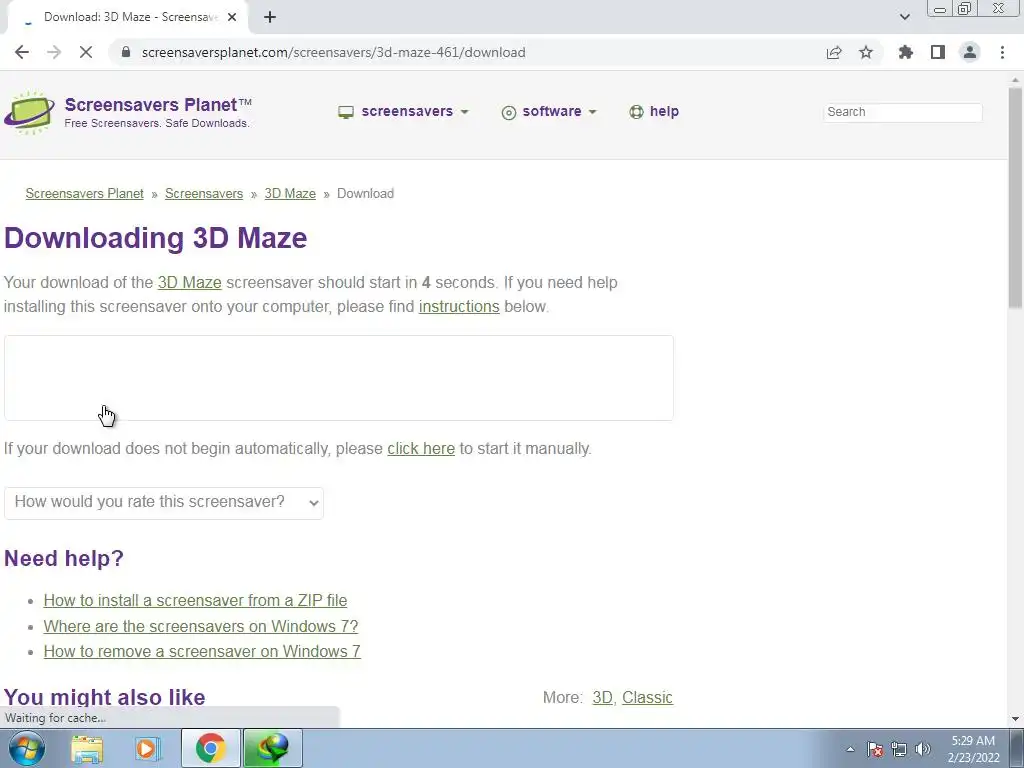Expand the screensavers navigation menu
This screenshot has width=1024, height=768.
[x=404, y=112]
